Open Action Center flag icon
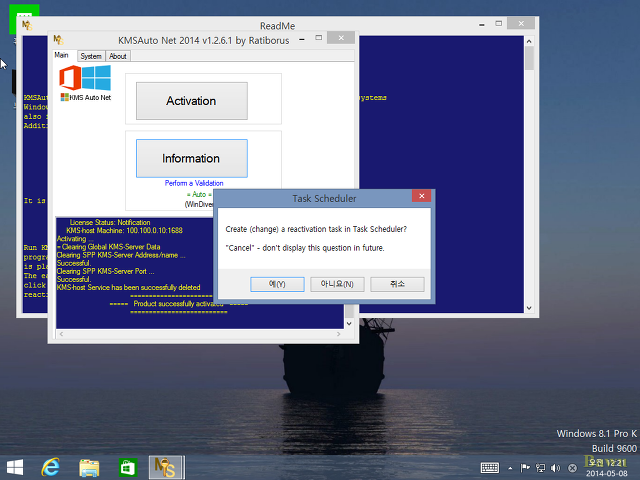Image resolution: width=640 pixels, height=480 pixels. click(525, 468)
